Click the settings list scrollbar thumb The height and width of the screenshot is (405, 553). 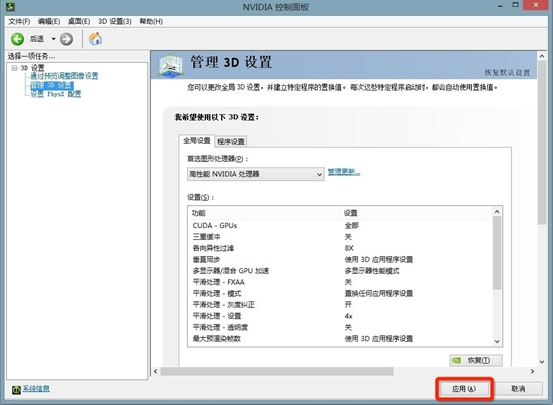[x=497, y=253]
